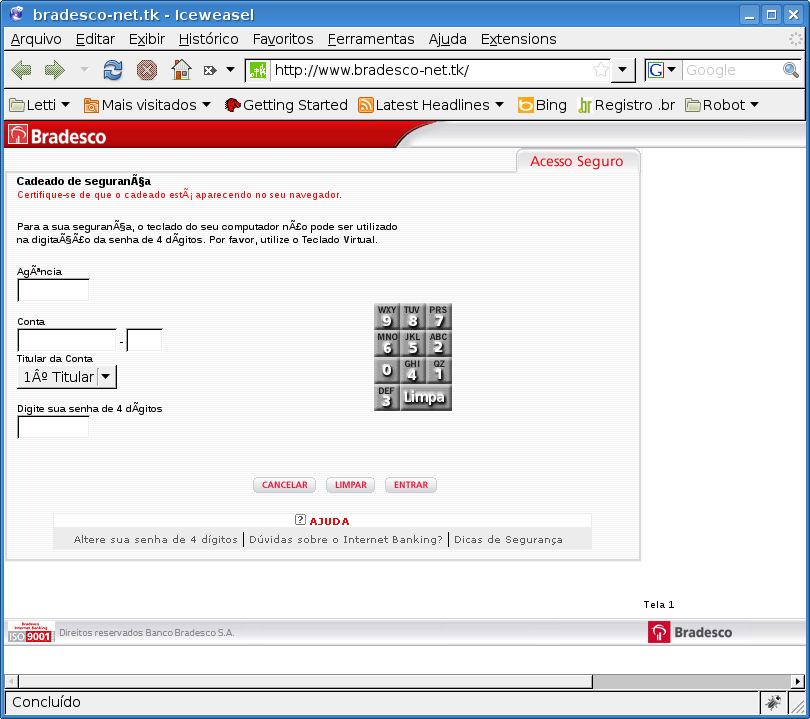The image size is (810, 719).
Task: Focus the Google search box
Action: 732,70
